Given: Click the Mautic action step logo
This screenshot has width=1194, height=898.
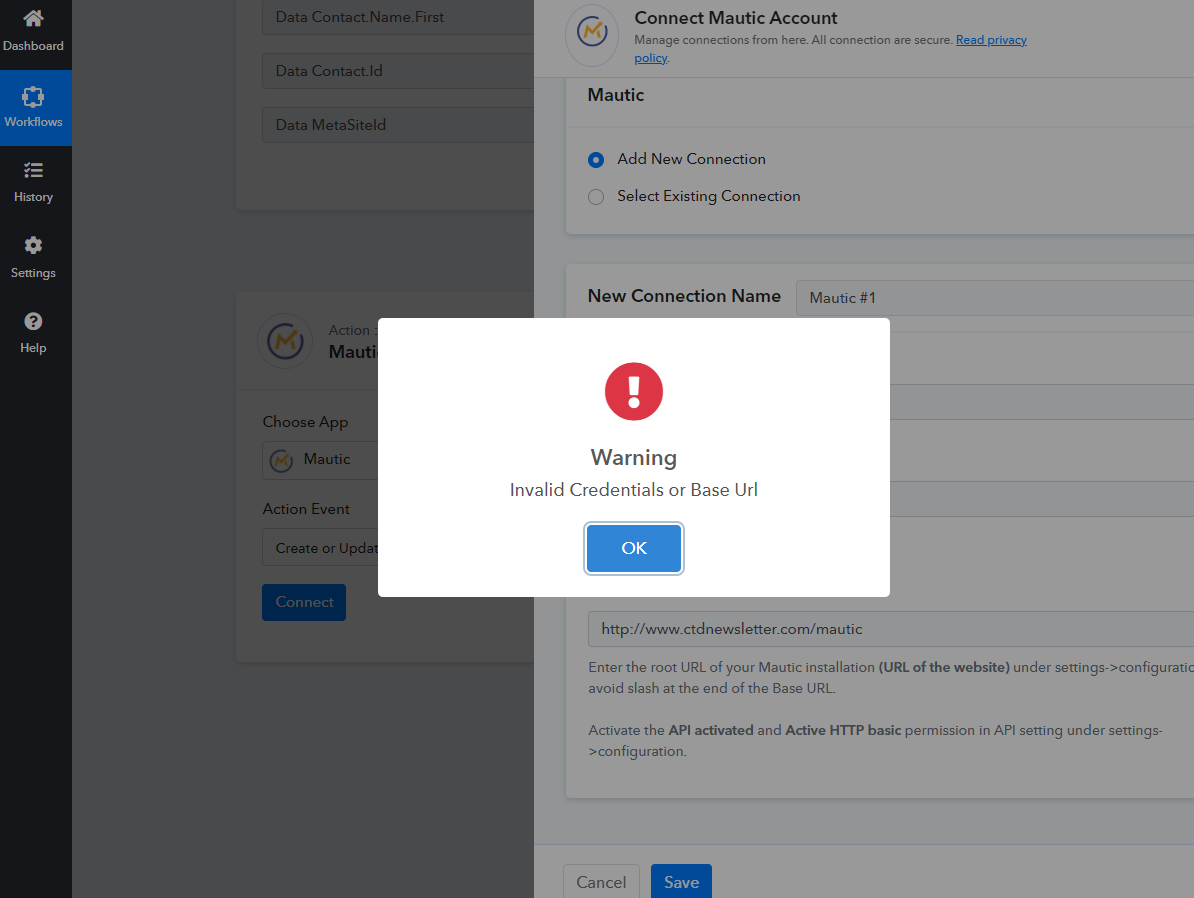Looking at the screenshot, I should 285,341.
